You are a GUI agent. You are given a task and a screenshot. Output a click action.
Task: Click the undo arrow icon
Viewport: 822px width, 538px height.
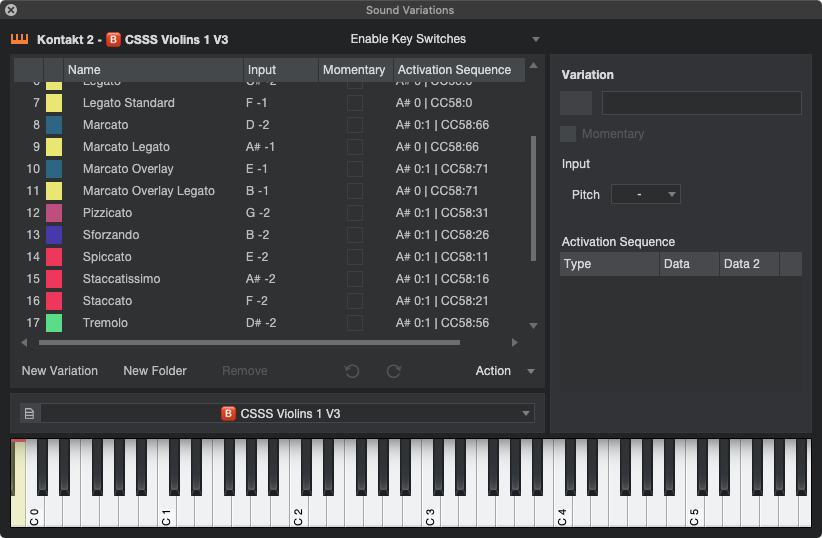352,371
